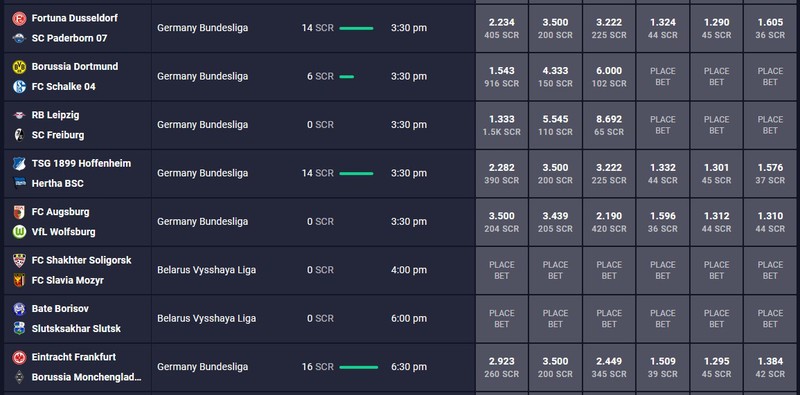Click the FC Shakhter Soligorsk crest

[x=19, y=260]
